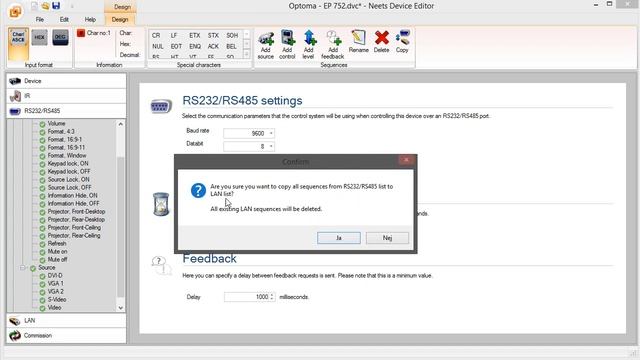
Task: Select the Refresh tree item
Action: click(x=57, y=243)
